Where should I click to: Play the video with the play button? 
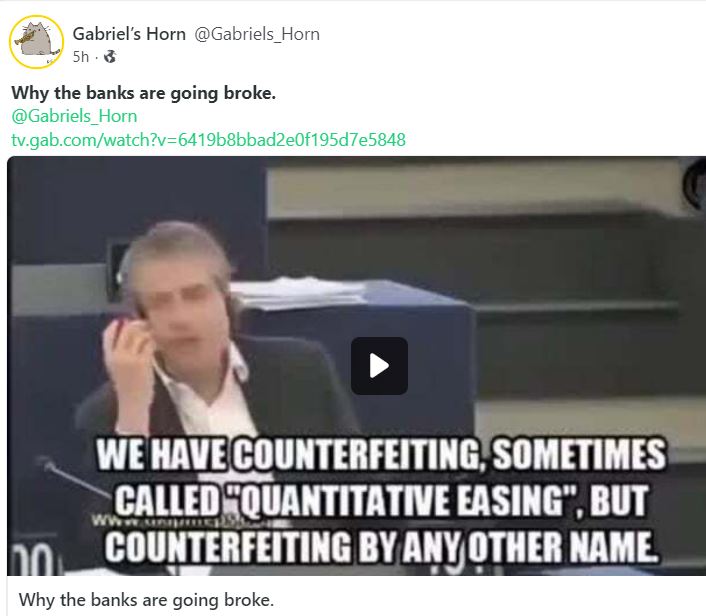coord(379,366)
